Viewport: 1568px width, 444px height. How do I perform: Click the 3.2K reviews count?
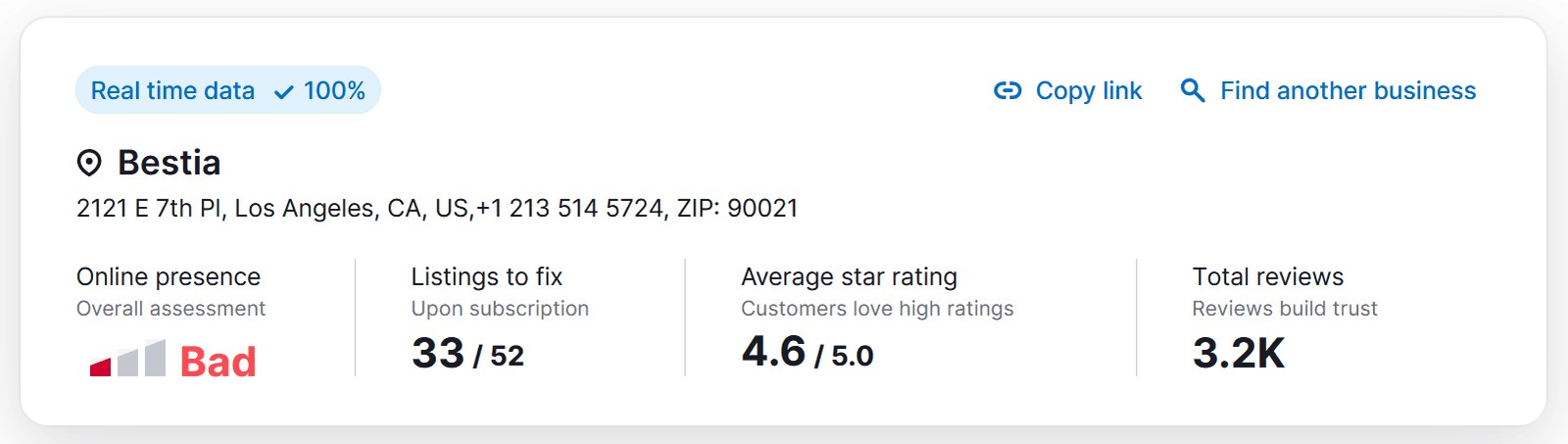[x=1238, y=354]
